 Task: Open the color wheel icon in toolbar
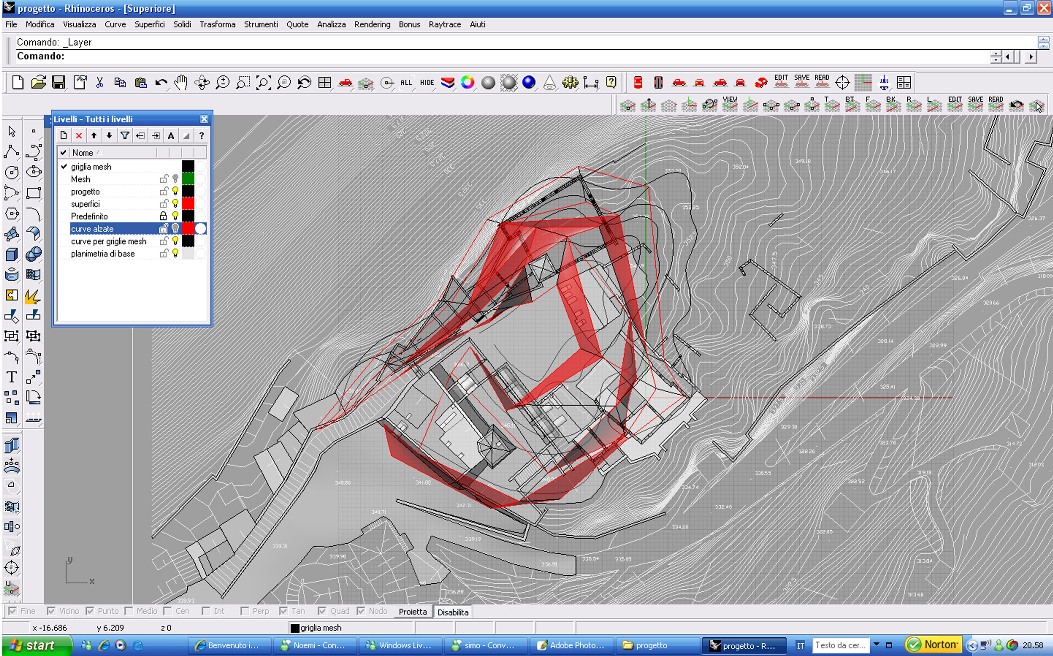click(x=467, y=82)
